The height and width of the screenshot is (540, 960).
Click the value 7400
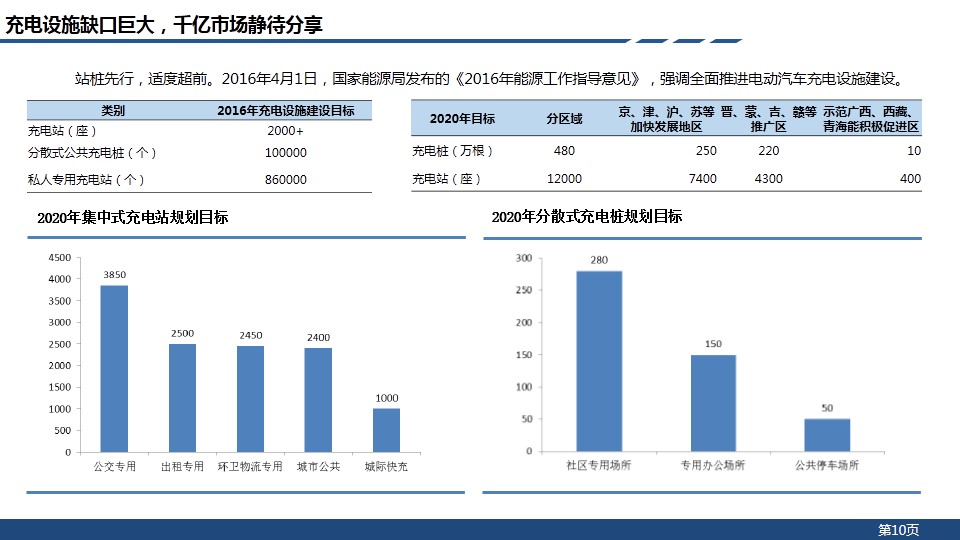pos(702,179)
